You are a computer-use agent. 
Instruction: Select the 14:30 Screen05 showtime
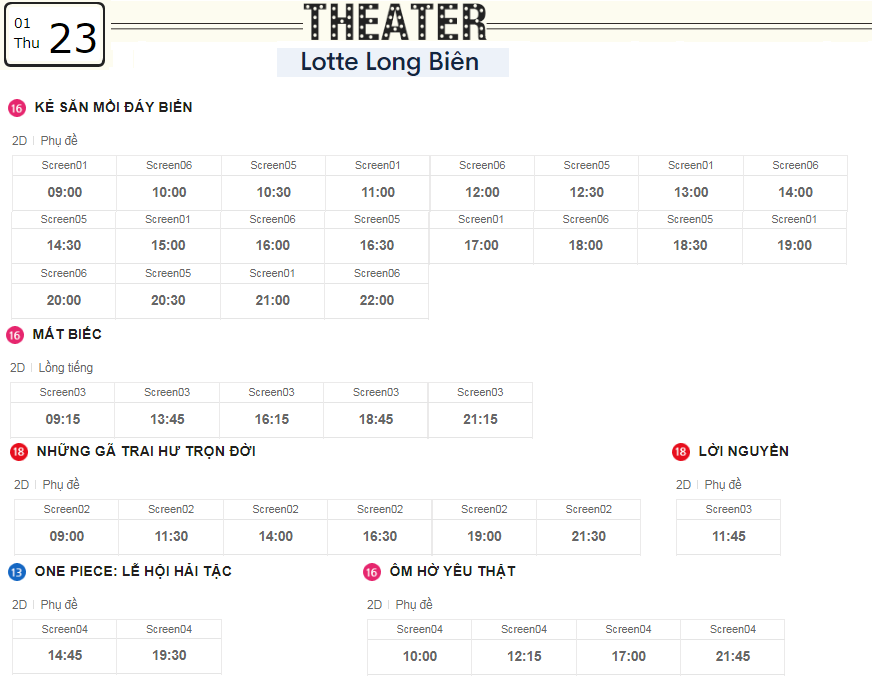point(63,237)
